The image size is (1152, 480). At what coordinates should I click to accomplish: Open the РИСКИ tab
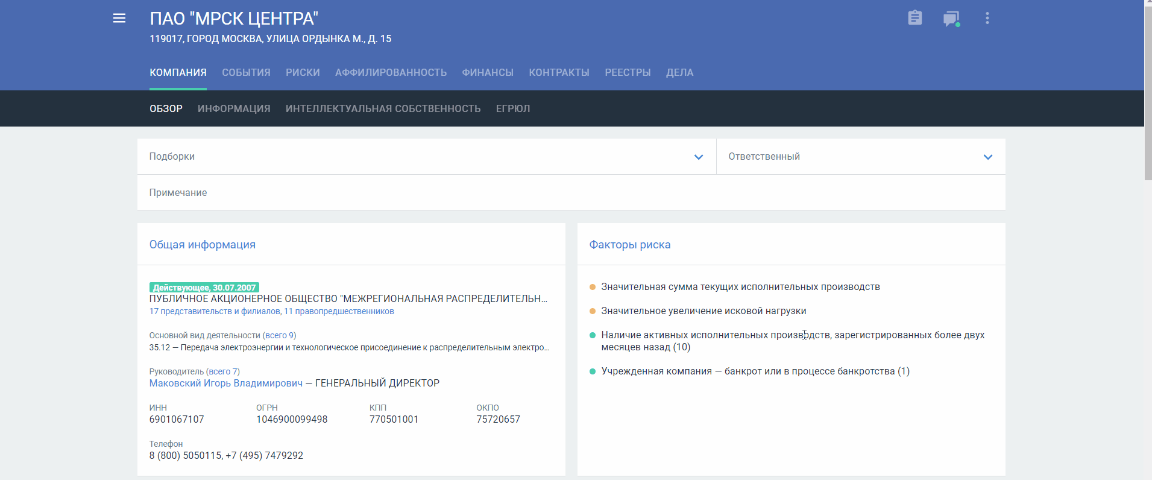[x=303, y=73]
